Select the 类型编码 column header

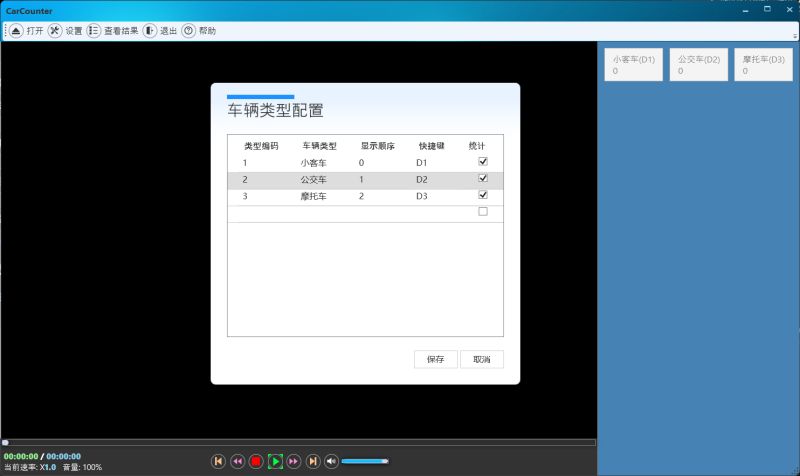[x=261, y=146]
